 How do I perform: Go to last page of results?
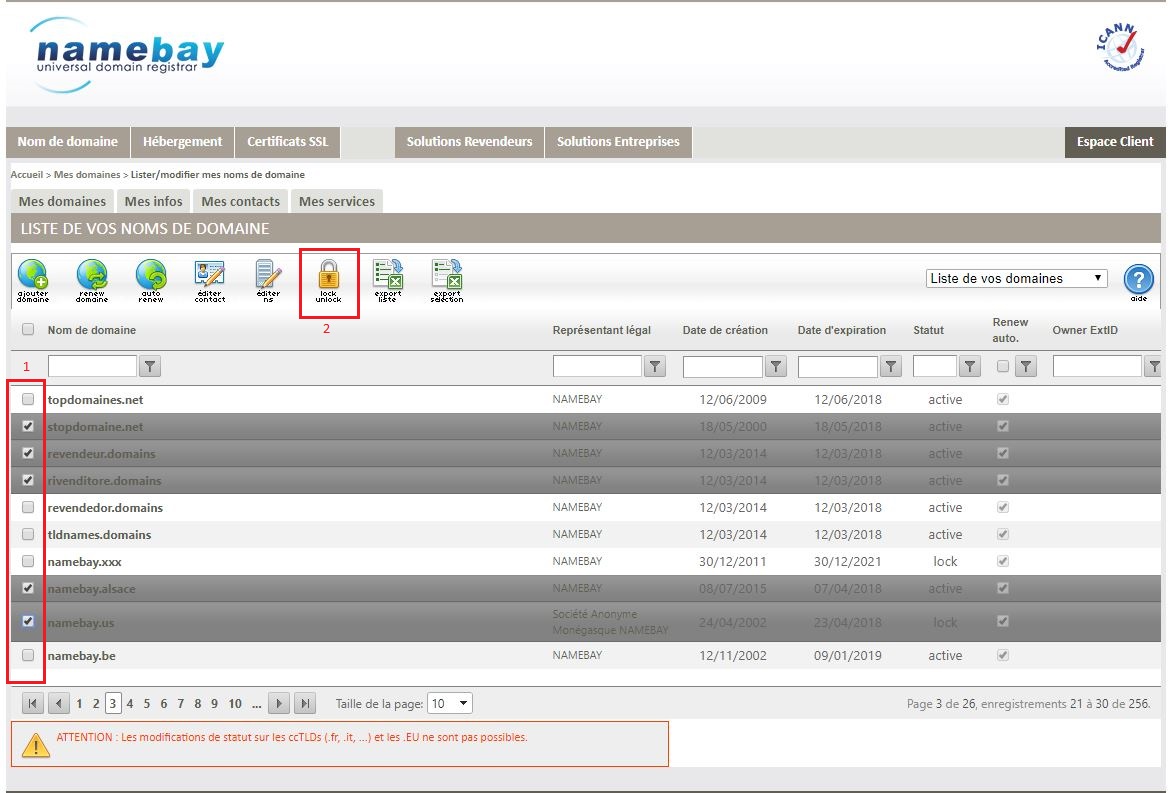305,703
